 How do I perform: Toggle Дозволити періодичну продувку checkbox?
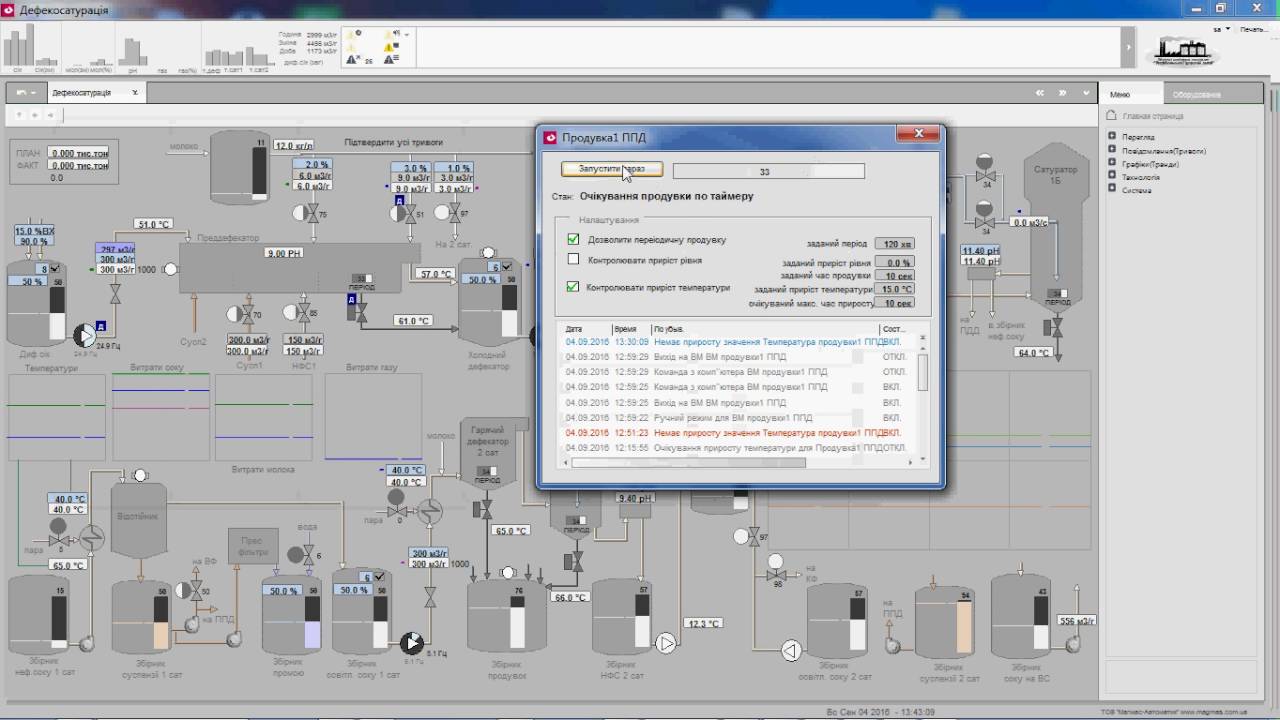coord(573,239)
